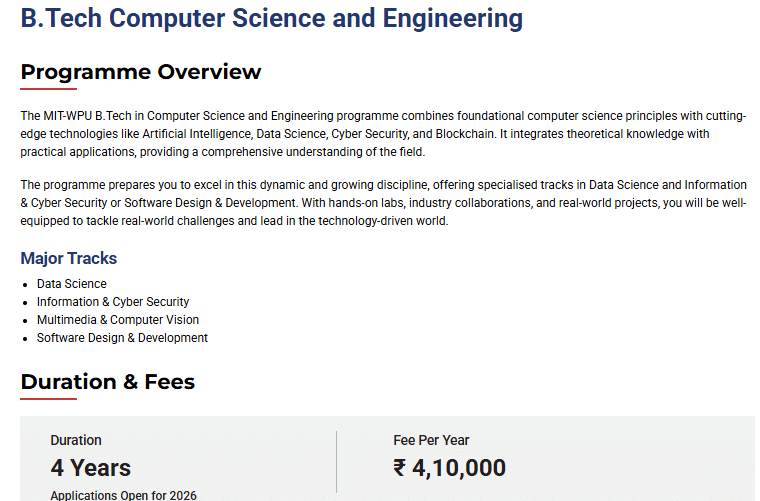Click the Major Tracks subheading
The image size is (760, 501).
pyautogui.click(x=69, y=258)
